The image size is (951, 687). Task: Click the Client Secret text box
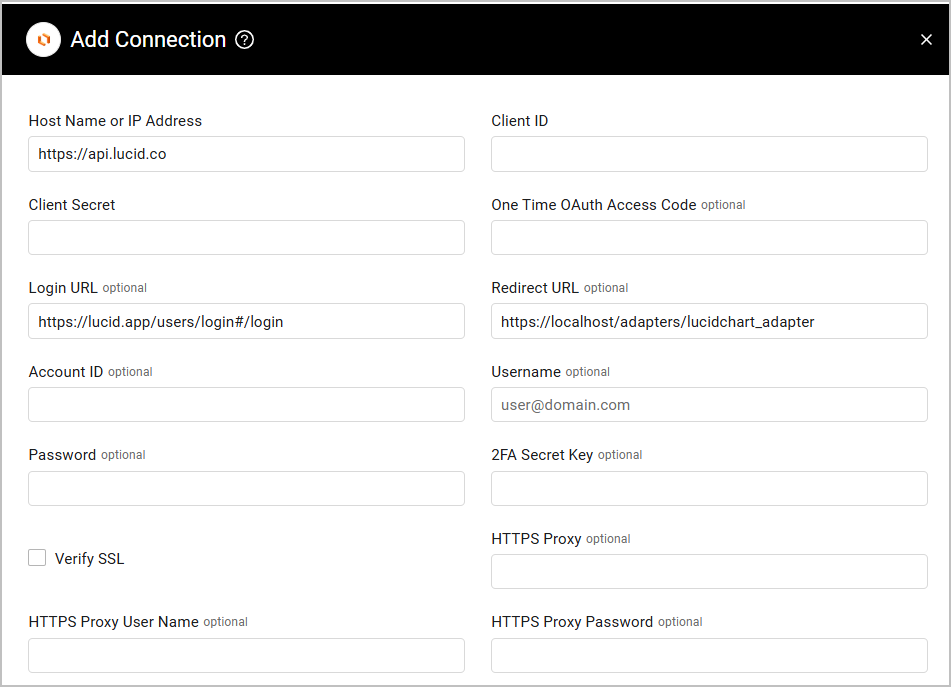click(246, 238)
